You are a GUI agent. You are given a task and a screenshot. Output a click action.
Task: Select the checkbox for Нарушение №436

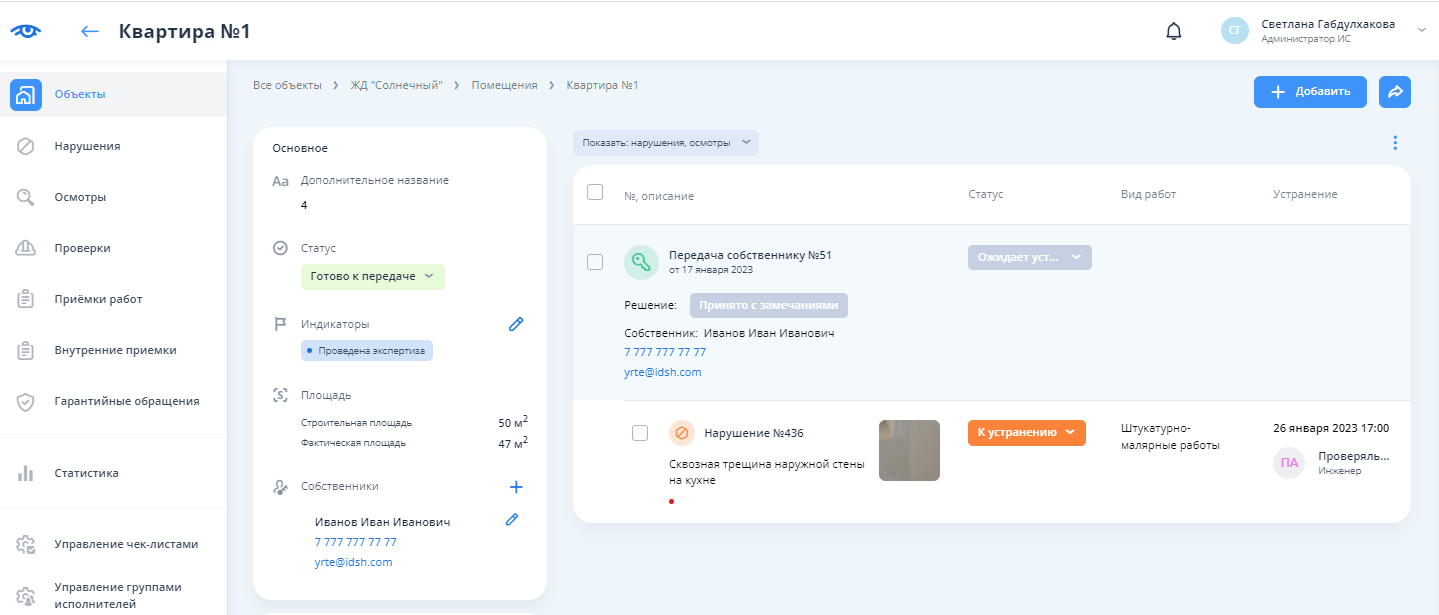click(640, 433)
